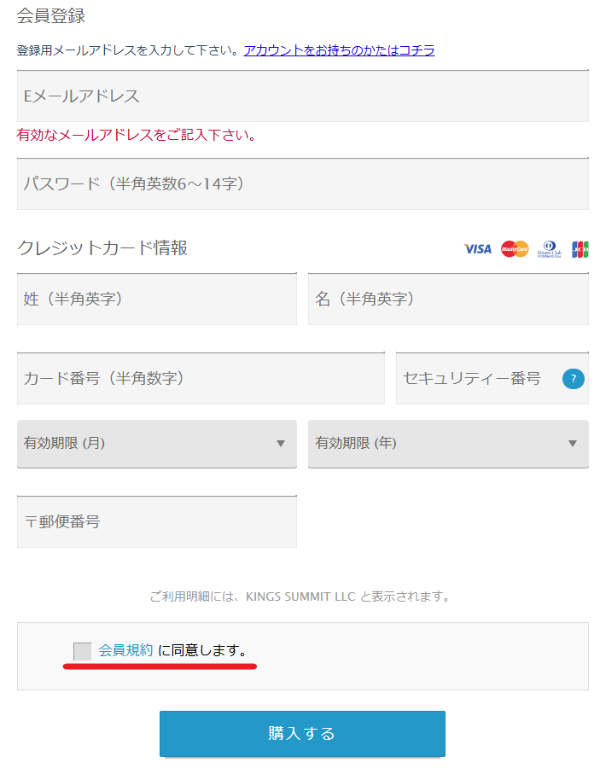Focus the Eメールアドレス input field
The width and height of the screenshot is (600, 768).
(x=303, y=96)
